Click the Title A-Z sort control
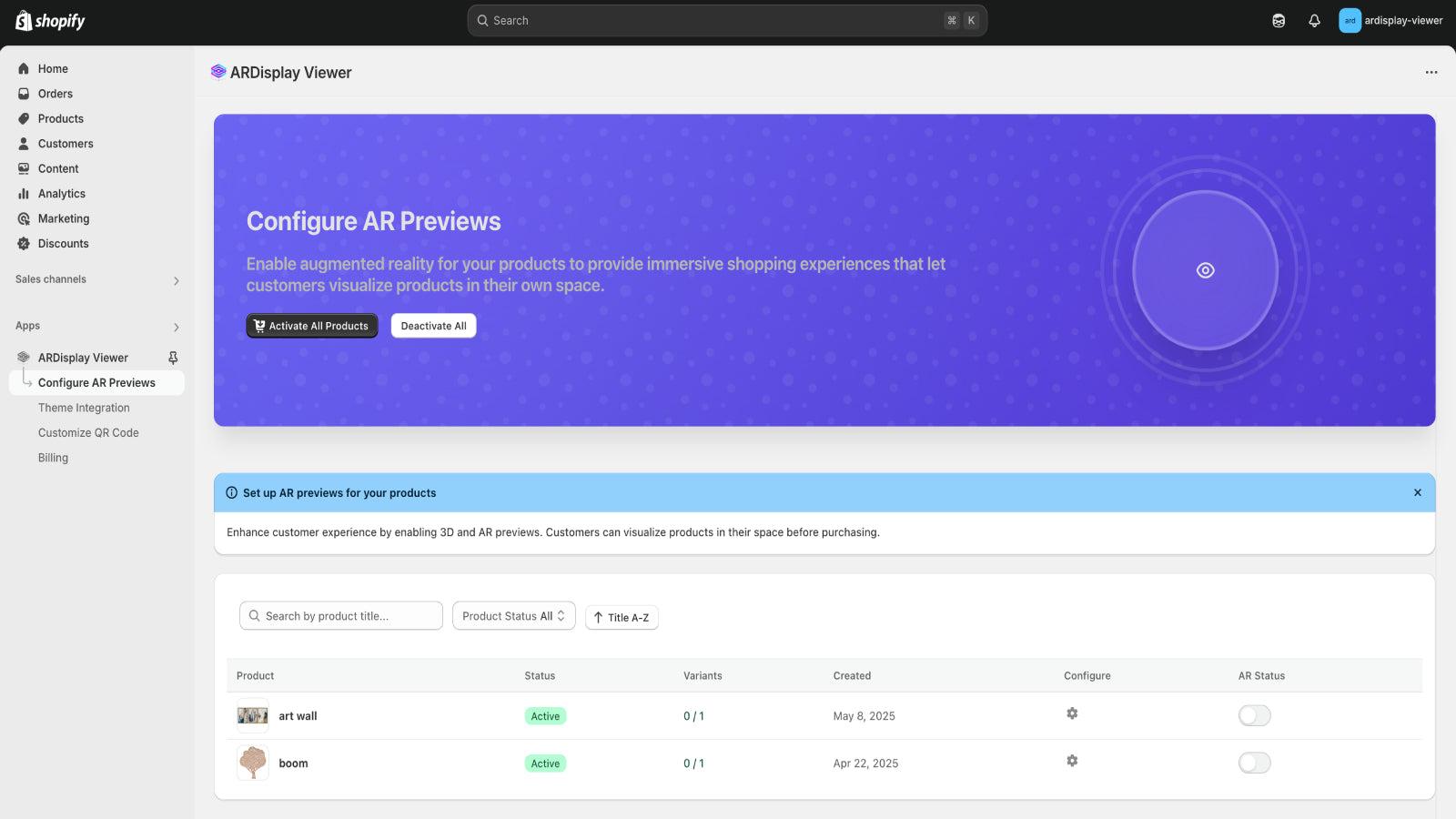This screenshot has width=1456, height=819. pos(622,617)
